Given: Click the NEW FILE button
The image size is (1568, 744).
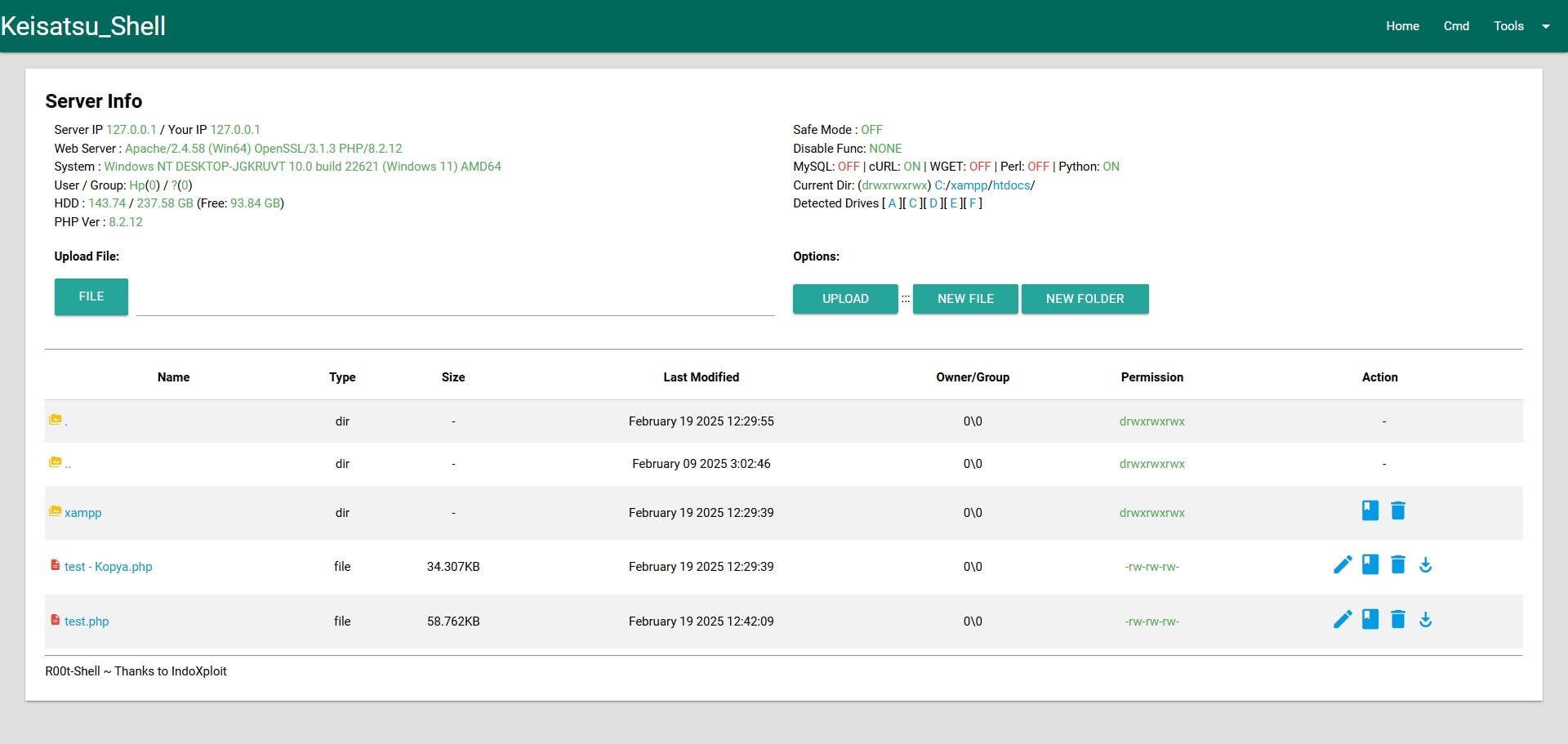Looking at the screenshot, I should tap(965, 299).
